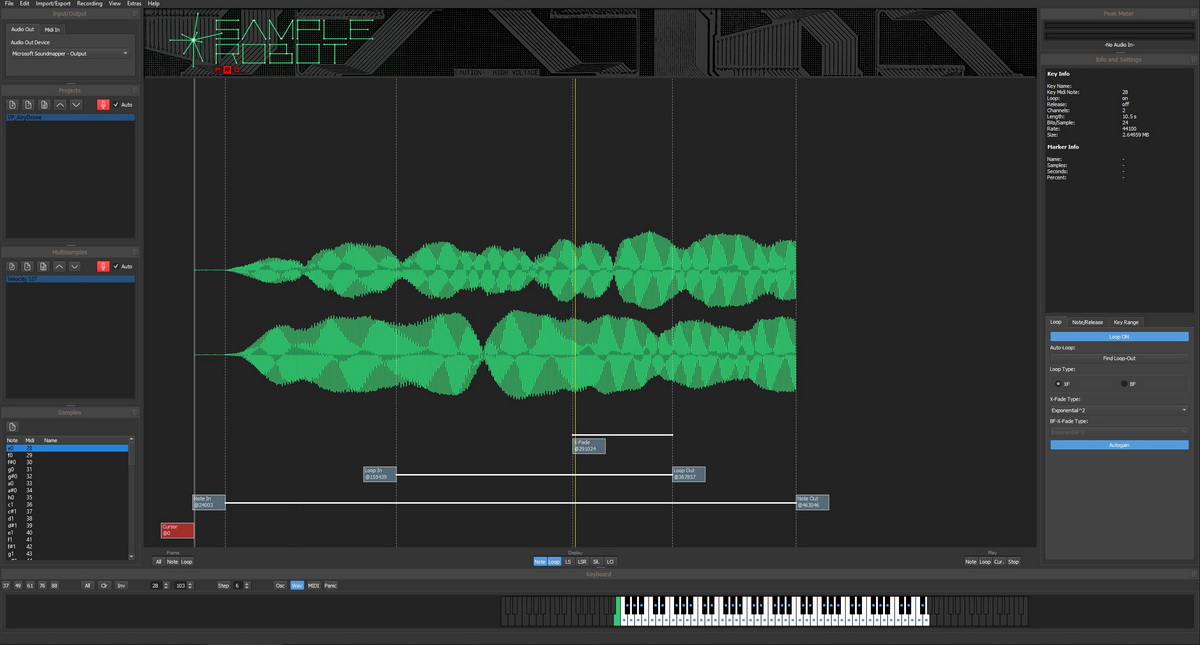Click the first new-document icon in Projects panel
Screen dimensions: 1200x645
click(x=13, y=104)
